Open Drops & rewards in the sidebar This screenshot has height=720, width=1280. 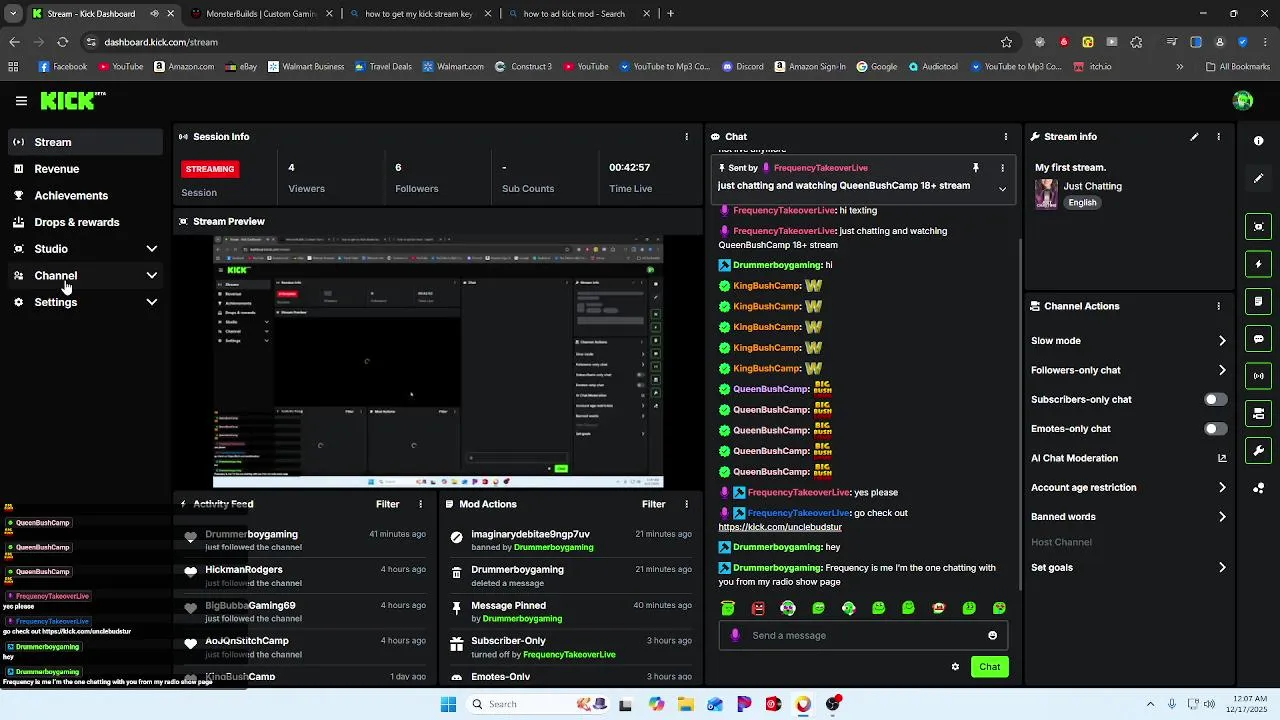(85, 222)
